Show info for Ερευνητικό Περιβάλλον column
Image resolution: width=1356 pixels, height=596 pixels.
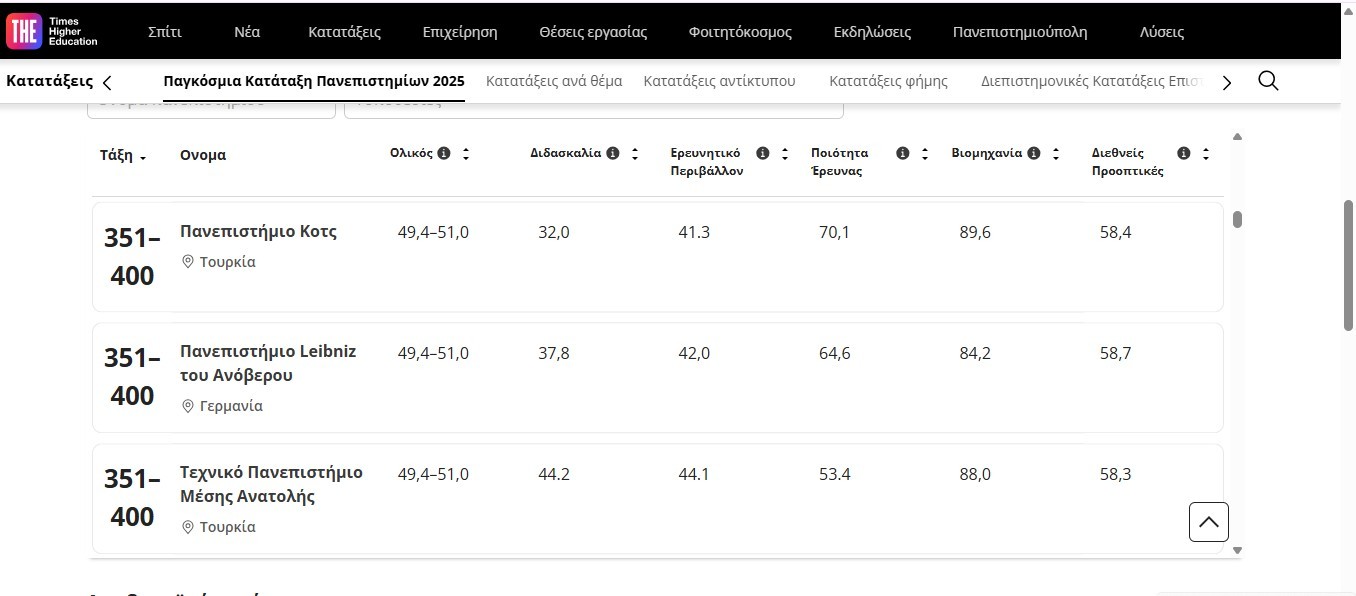763,153
